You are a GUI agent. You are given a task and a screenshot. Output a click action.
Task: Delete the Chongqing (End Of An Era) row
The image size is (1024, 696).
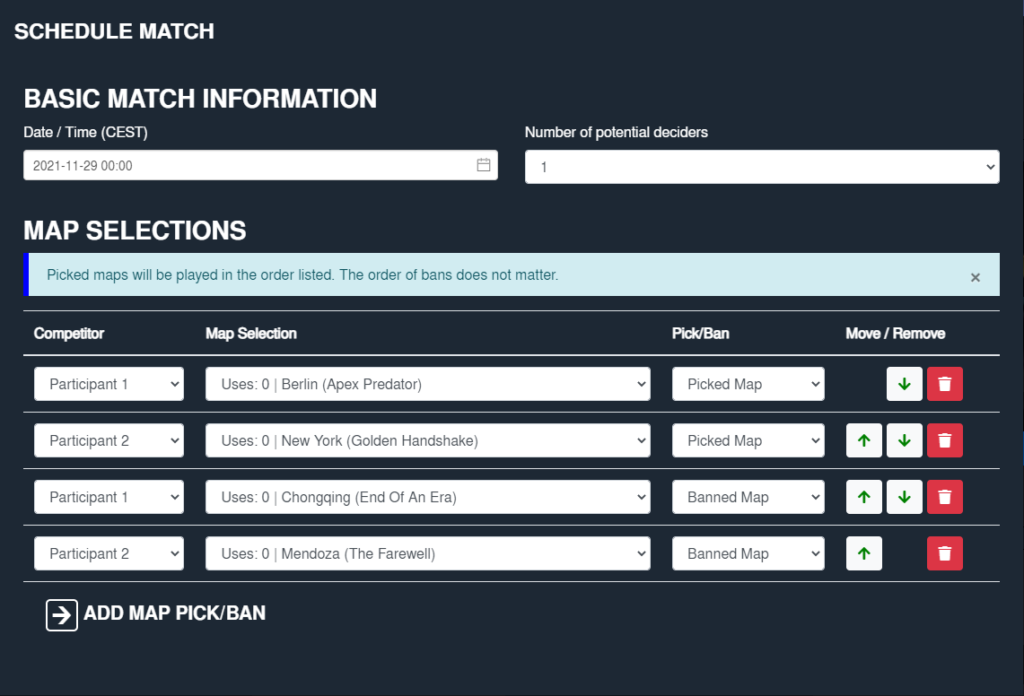click(945, 497)
